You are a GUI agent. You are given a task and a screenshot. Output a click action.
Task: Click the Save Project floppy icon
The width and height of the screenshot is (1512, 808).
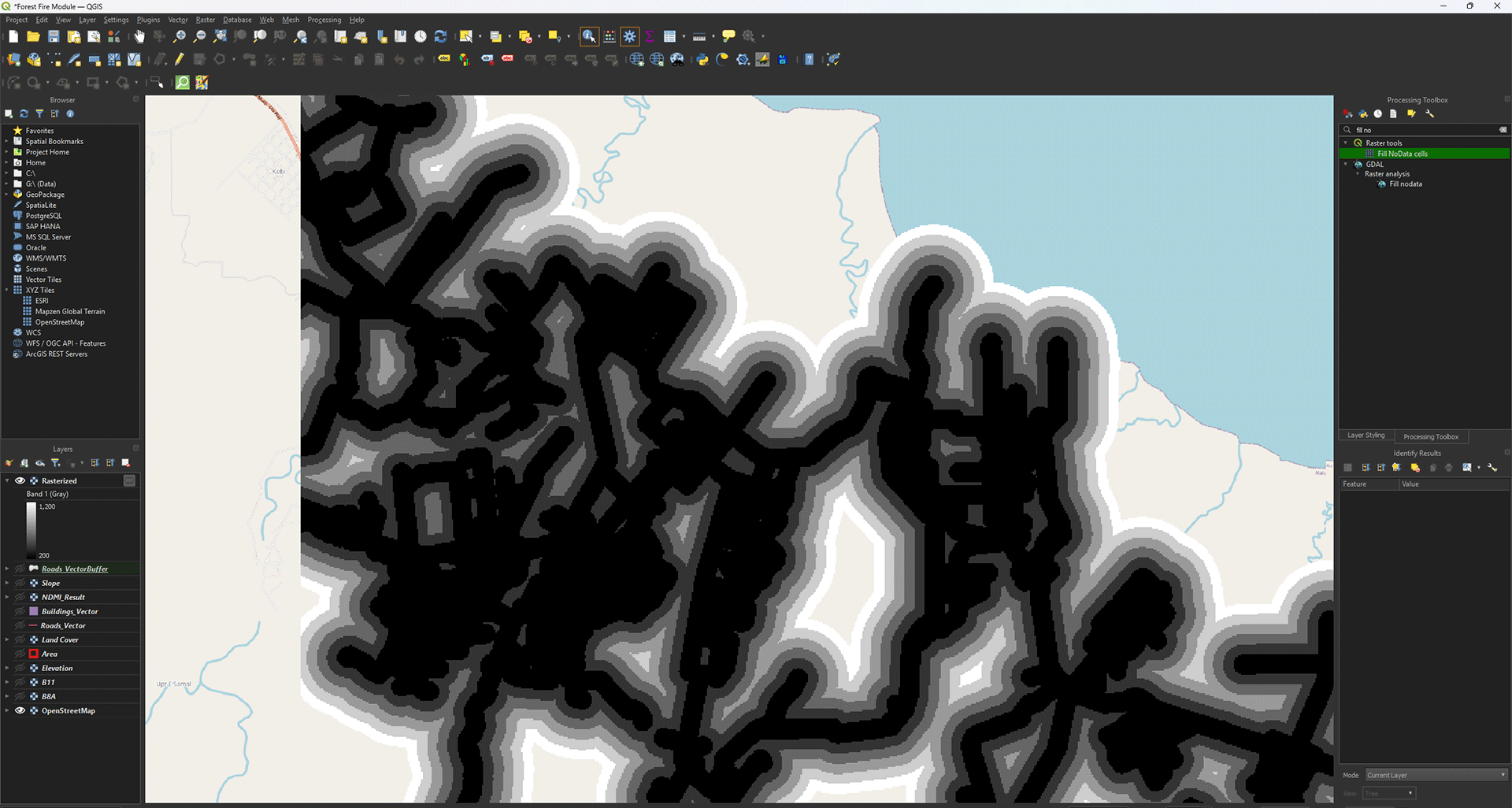(54, 36)
